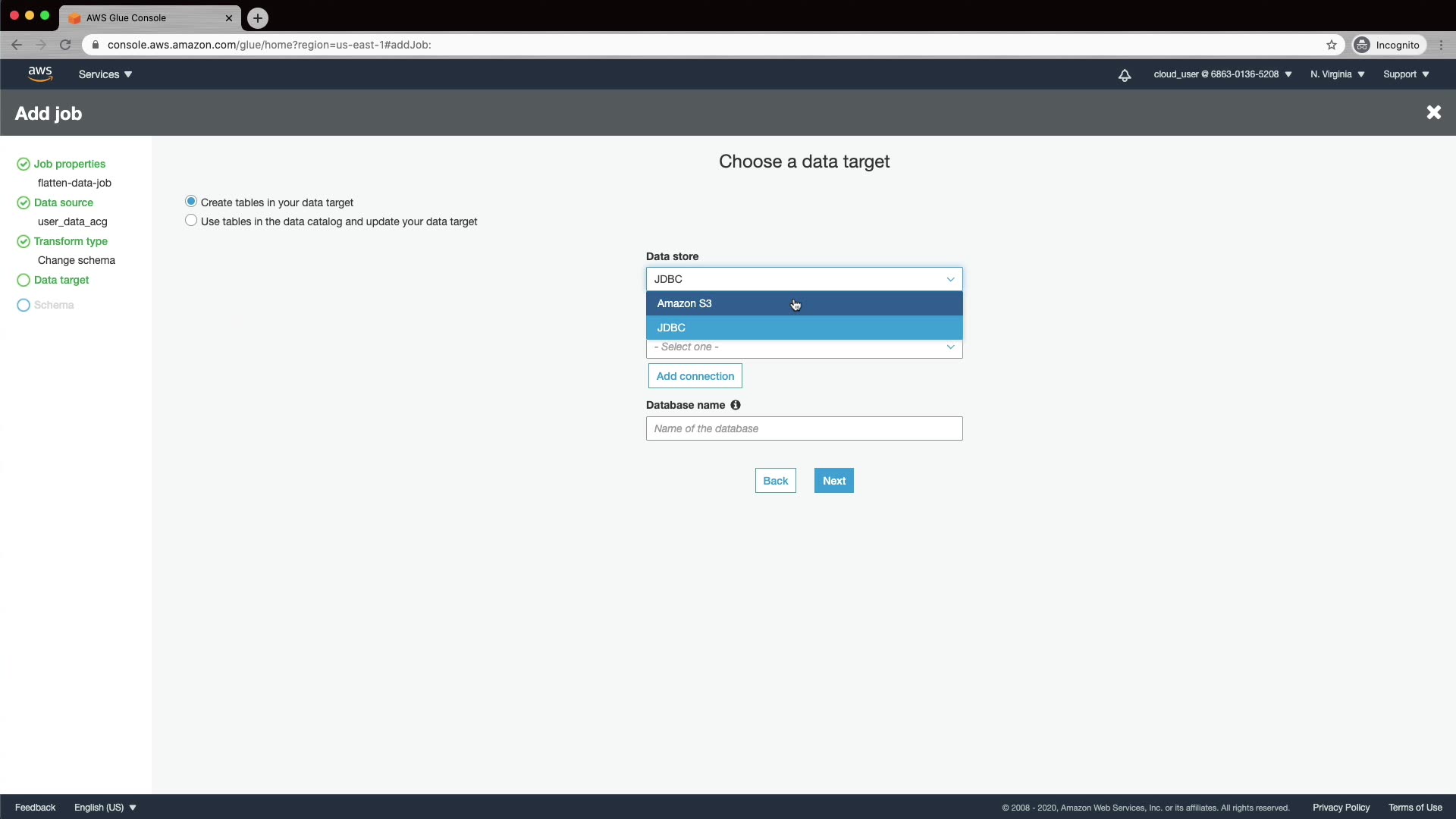Click the Database name input field
This screenshot has height=819, width=1456.
804,428
